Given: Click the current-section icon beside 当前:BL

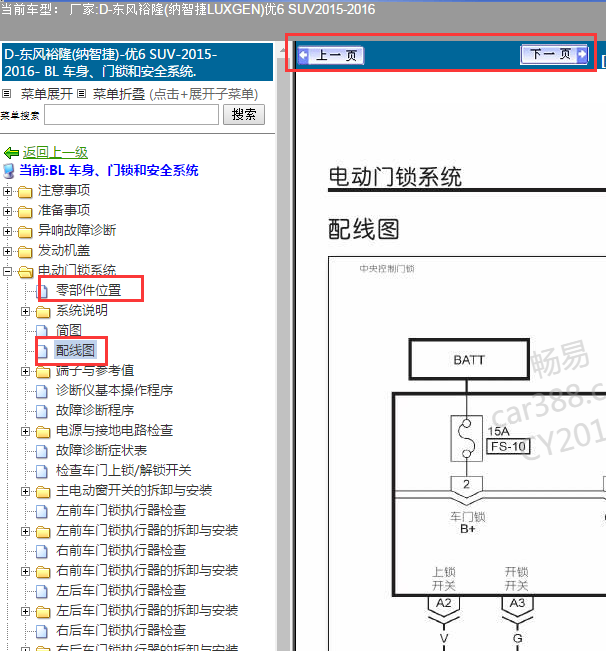Looking at the screenshot, I should click(9, 171).
